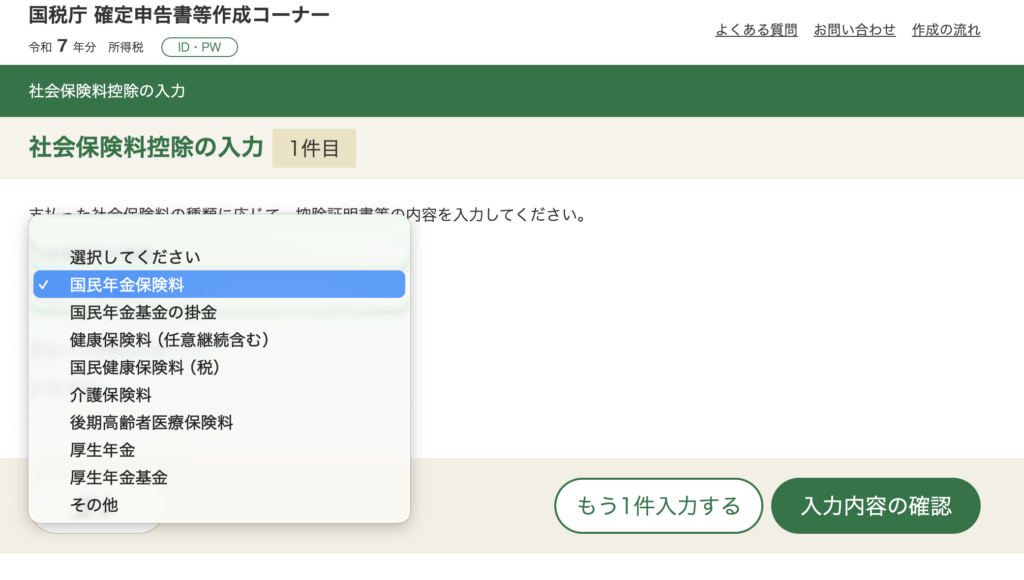
Task: Click the 国税庁 確定申告書等作成コーナー site title
Action: [179, 16]
